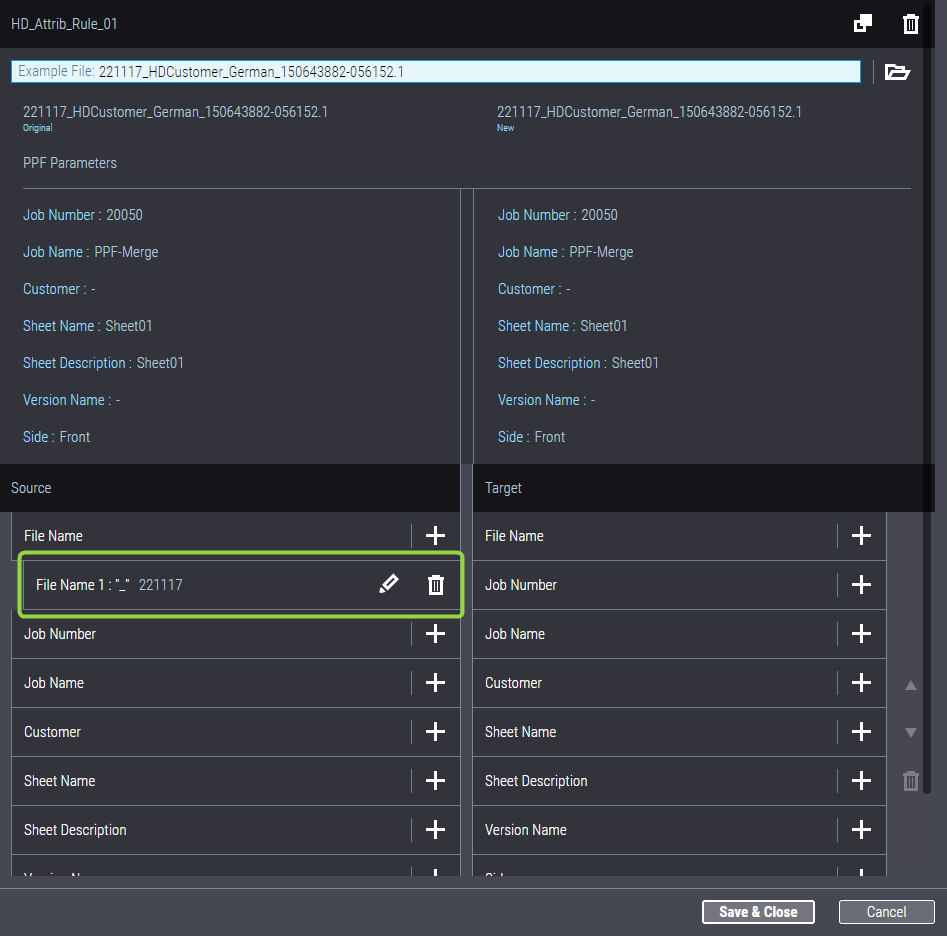Add Source Job Number with plus
The height and width of the screenshot is (936, 947).
coord(435,634)
